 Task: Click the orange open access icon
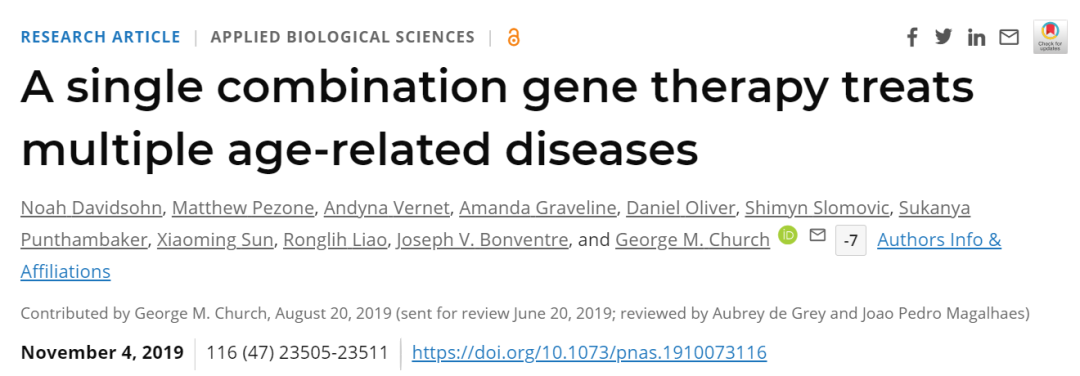[513, 37]
